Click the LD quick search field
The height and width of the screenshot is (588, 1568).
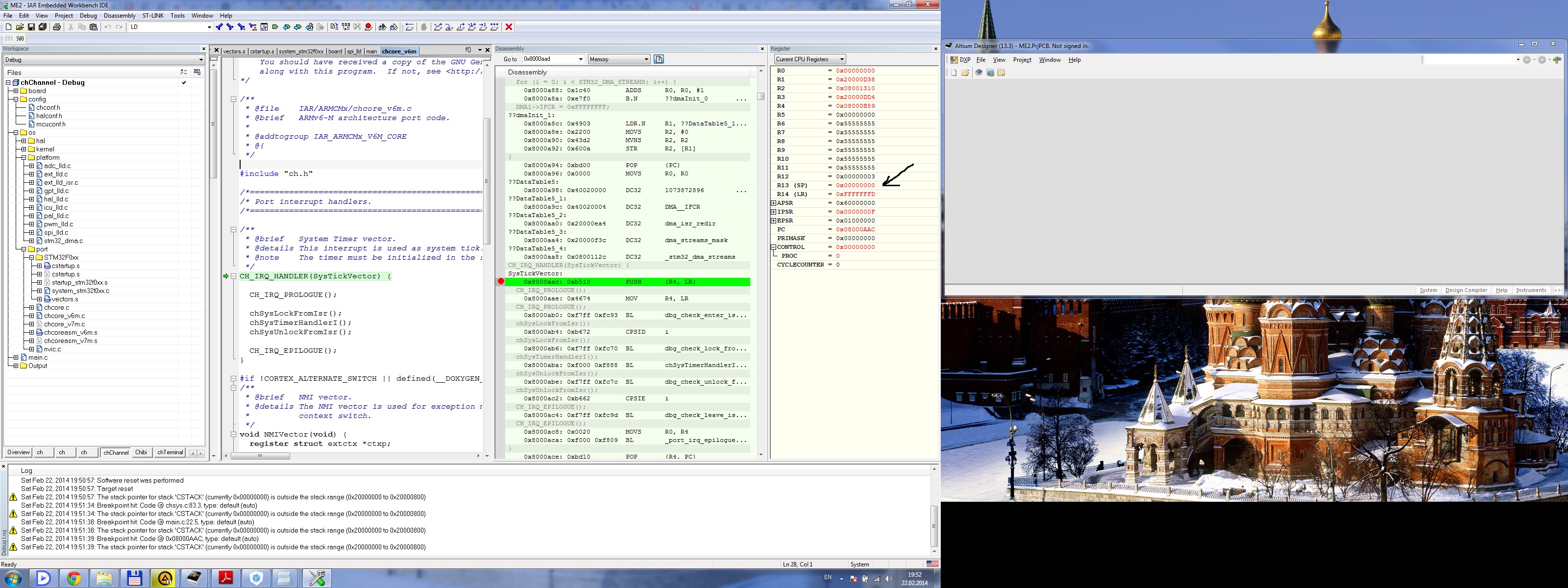pyautogui.click(x=170, y=27)
